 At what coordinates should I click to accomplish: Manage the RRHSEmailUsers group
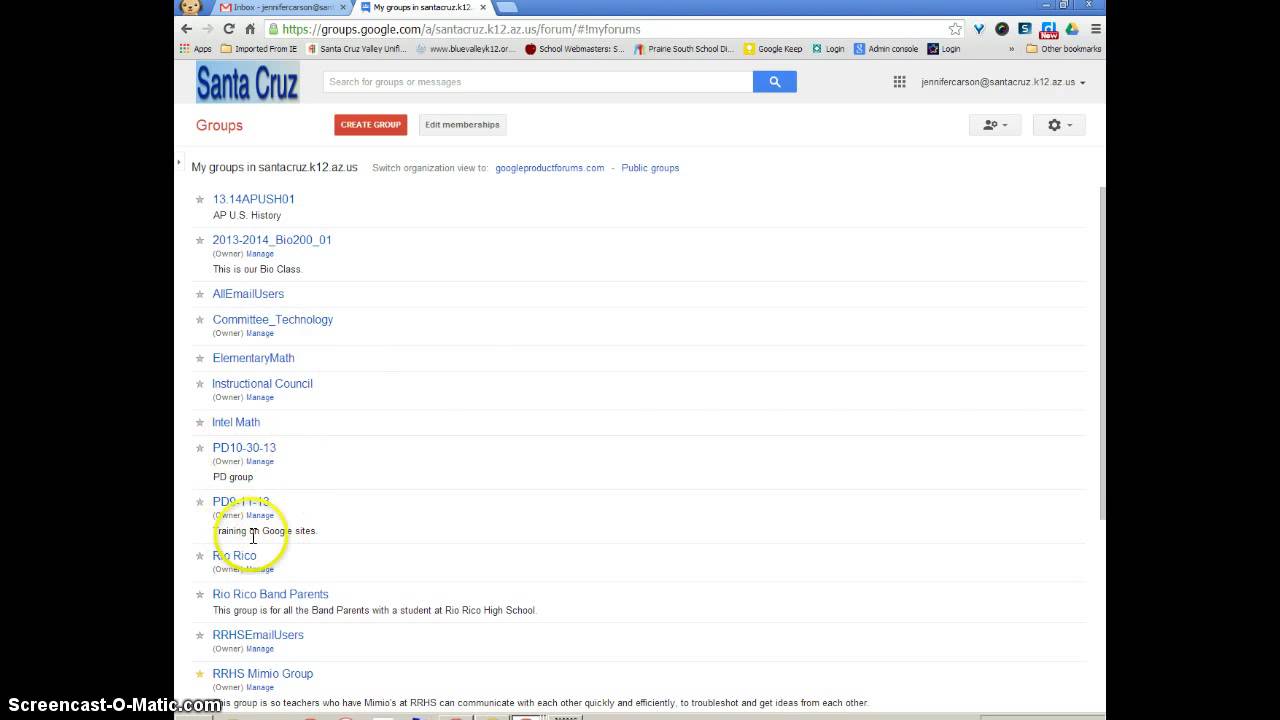[260, 649]
